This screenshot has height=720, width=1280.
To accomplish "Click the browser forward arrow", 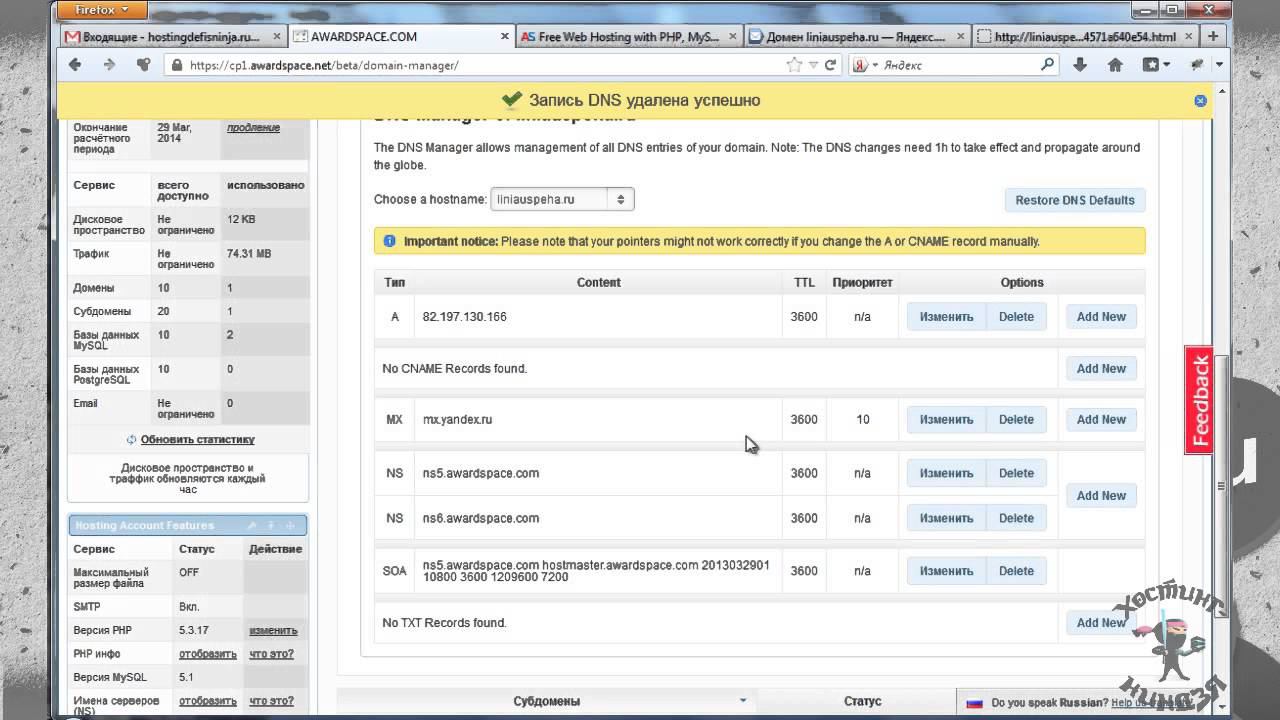I will [109, 65].
